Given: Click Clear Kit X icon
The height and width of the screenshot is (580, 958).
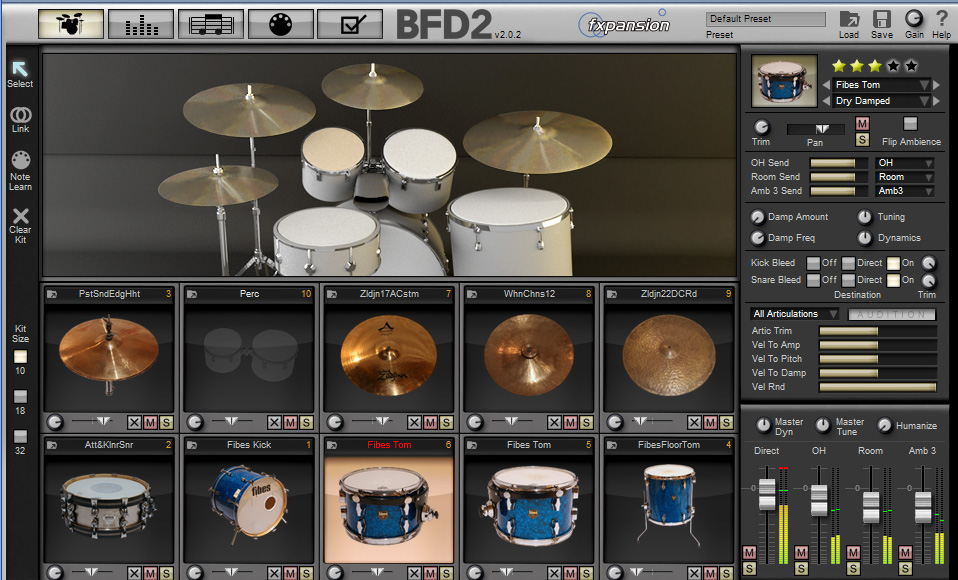Looking at the screenshot, I should click(x=21, y=216).
